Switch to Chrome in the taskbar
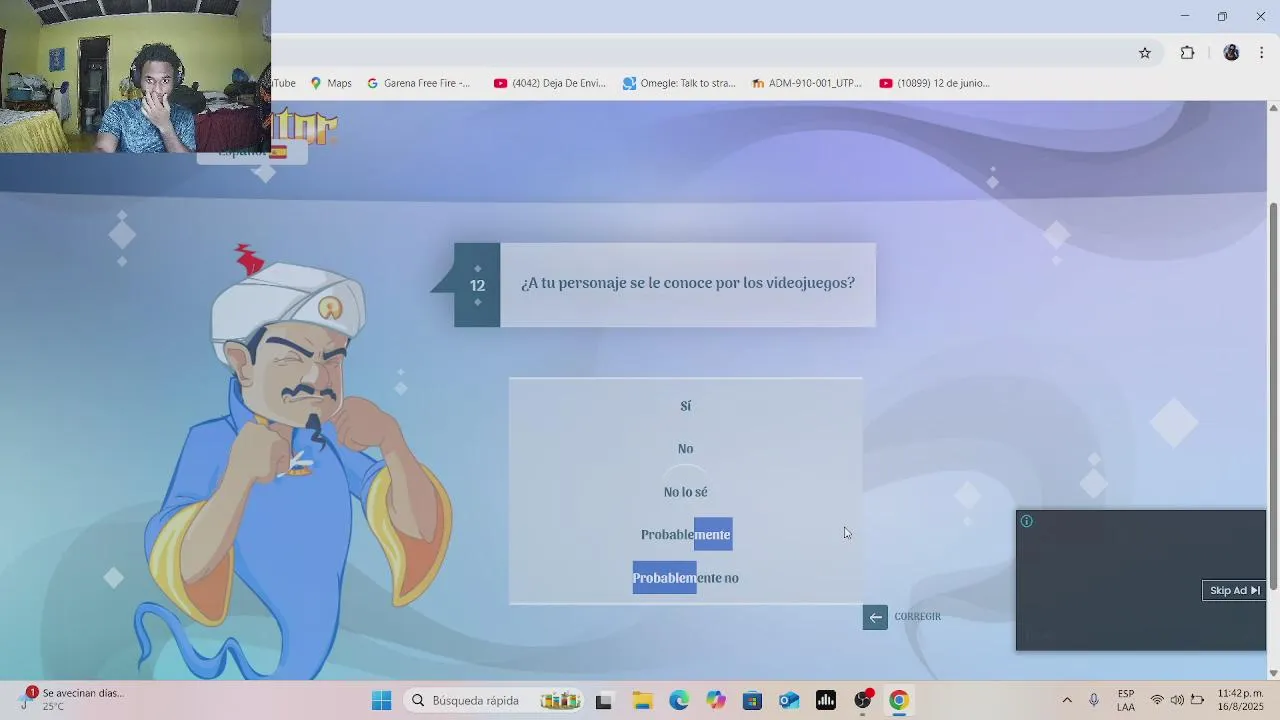The height and width of the screenshot is (720, 1280). (x=899, y=701)
